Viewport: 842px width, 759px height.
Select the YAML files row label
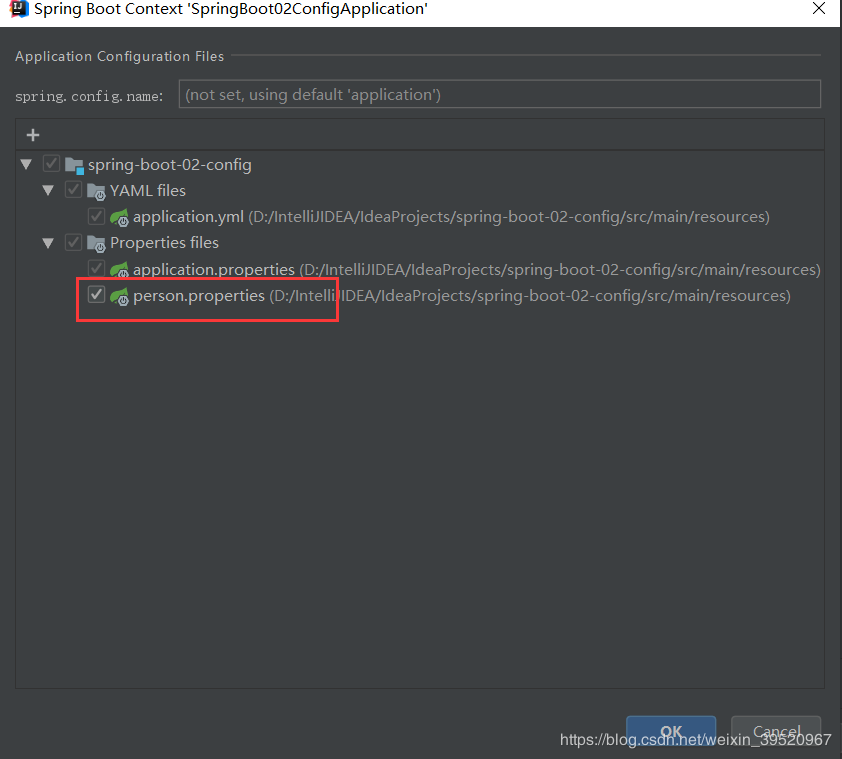pos(148,191)
